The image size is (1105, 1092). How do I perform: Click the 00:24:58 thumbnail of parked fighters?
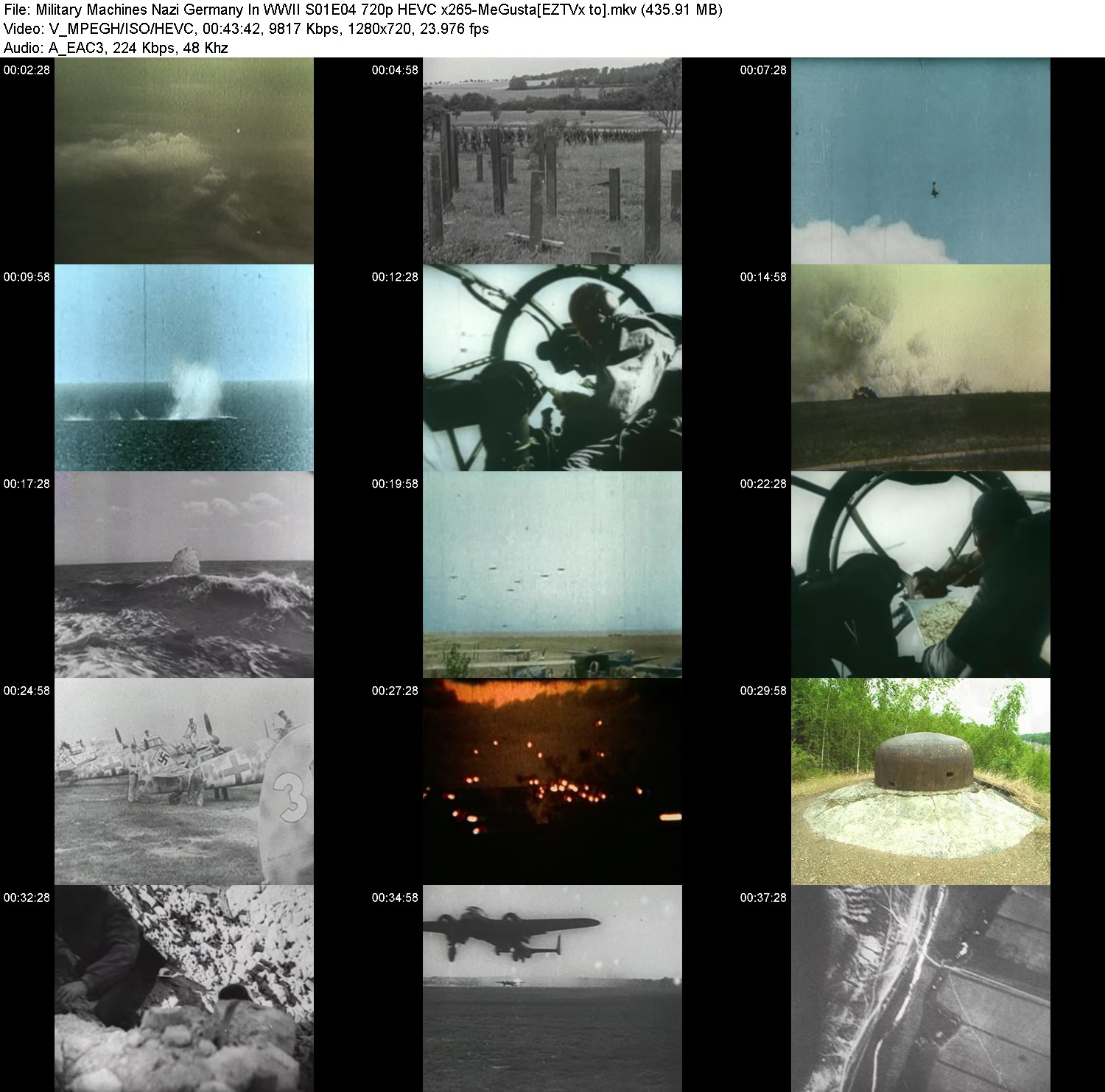(x=184, y=781)
